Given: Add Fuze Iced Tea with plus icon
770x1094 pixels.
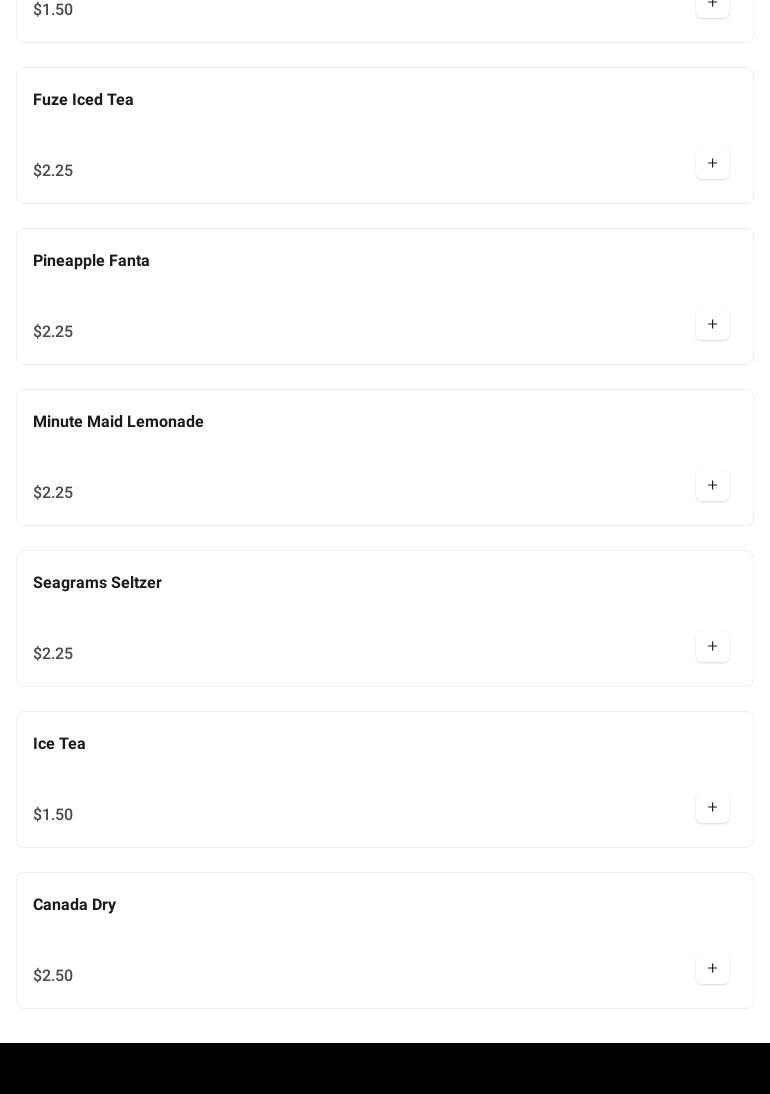Looking at the screenshot, I should 712,164.
